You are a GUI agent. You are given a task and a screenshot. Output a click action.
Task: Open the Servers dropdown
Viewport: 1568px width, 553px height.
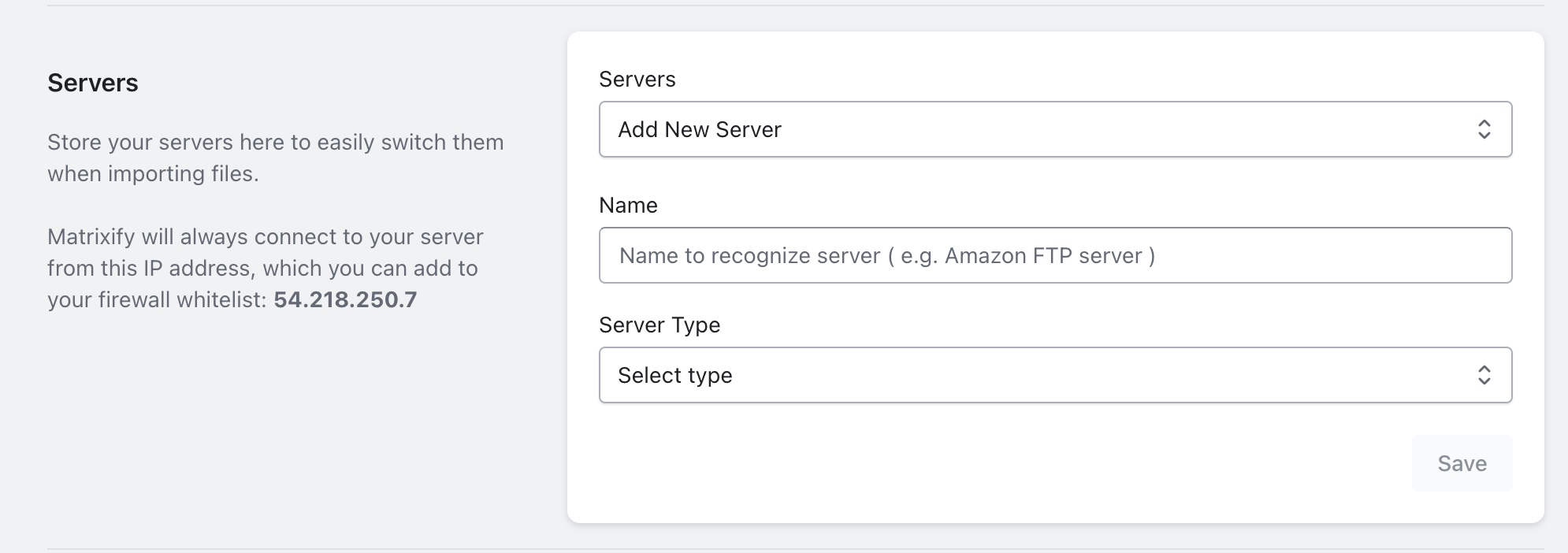point(1054,129)
